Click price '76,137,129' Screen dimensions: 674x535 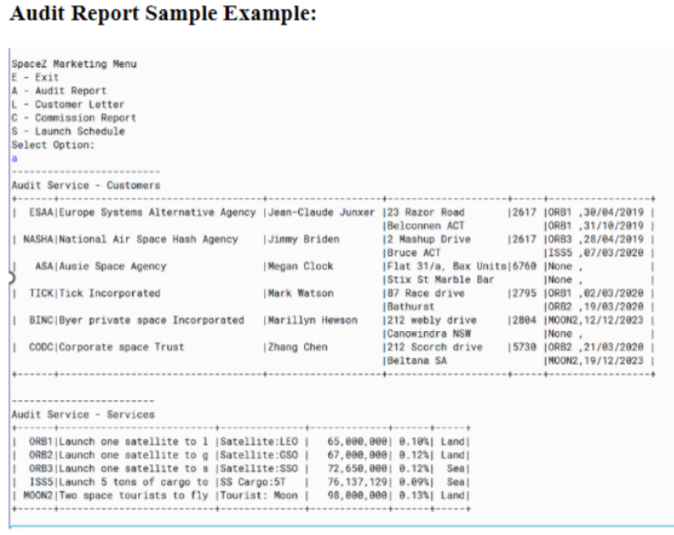pyautogui.click(x=357, y=482)
